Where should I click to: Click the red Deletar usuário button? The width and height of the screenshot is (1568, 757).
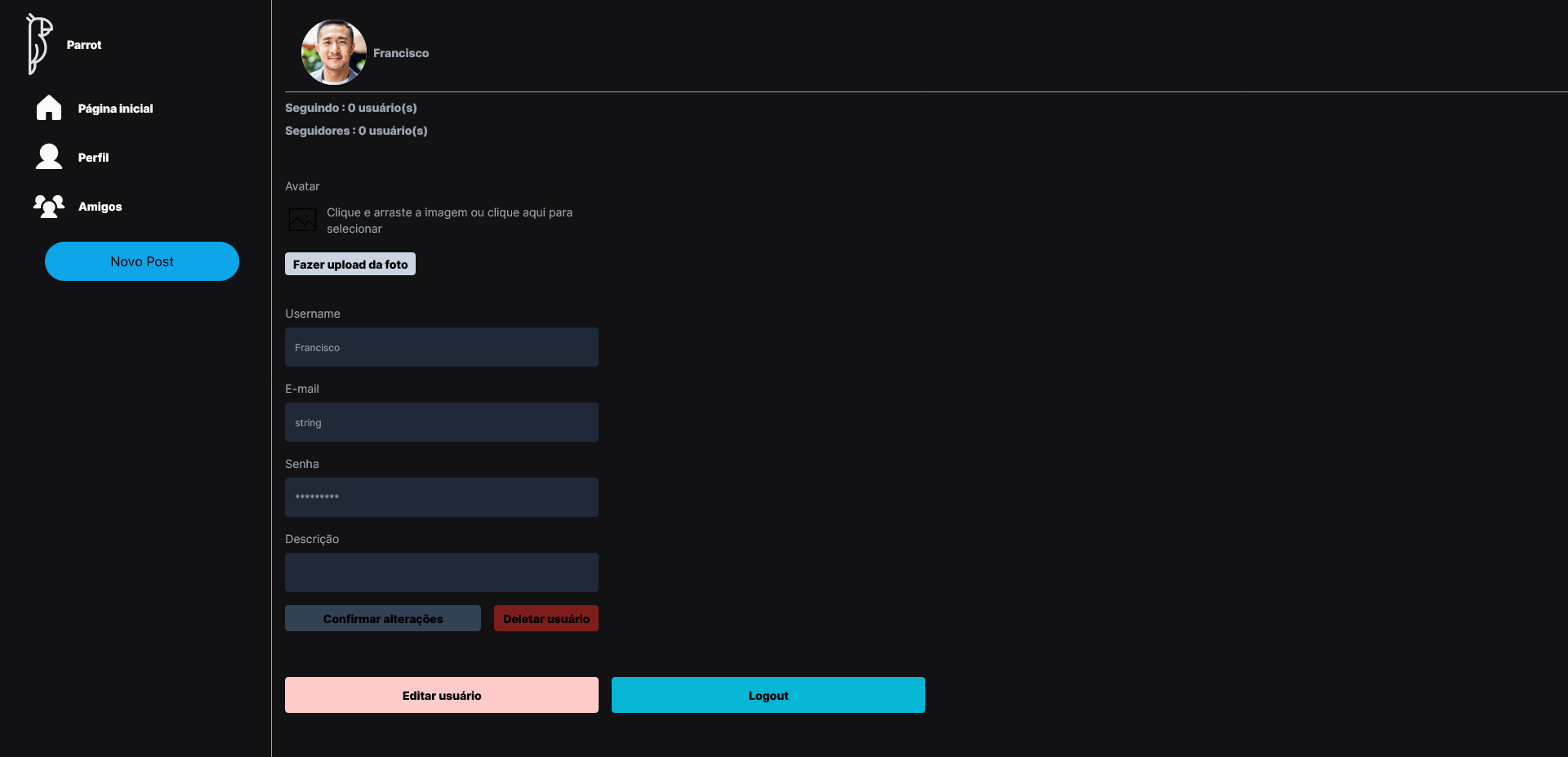(546, 618)
